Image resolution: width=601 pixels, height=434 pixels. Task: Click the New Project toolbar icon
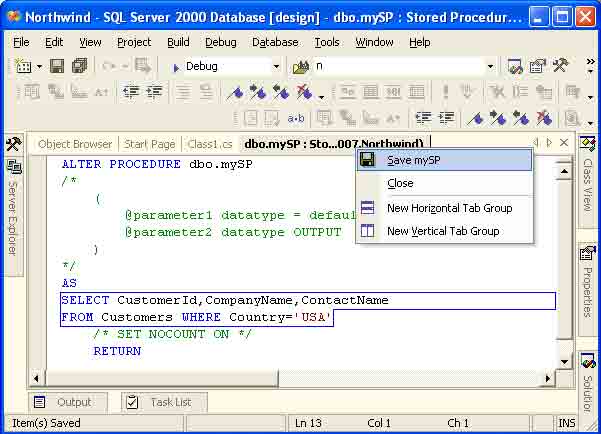click(x=23, y=66)
